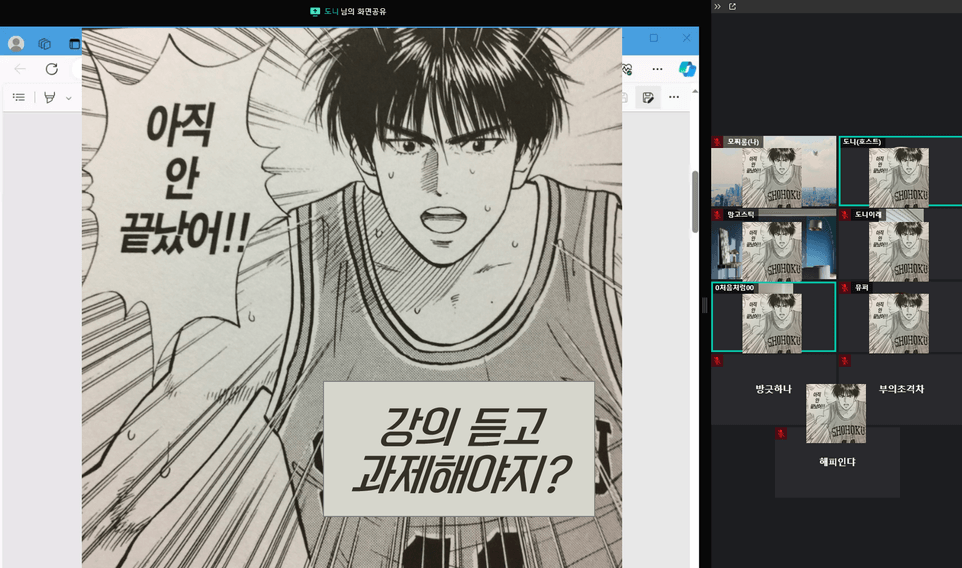Viewport: 962px width, 568px height.
Task: Collapse the participant panel with double chevron
Action: (717, 6)
